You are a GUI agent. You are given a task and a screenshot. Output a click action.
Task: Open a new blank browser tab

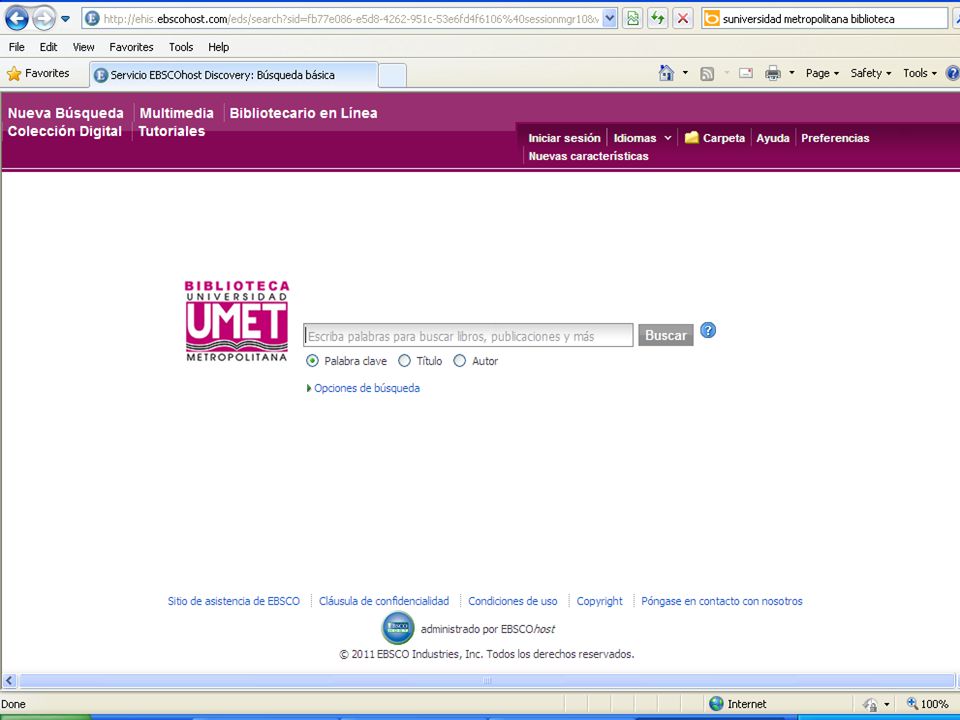tap(392, 75)
